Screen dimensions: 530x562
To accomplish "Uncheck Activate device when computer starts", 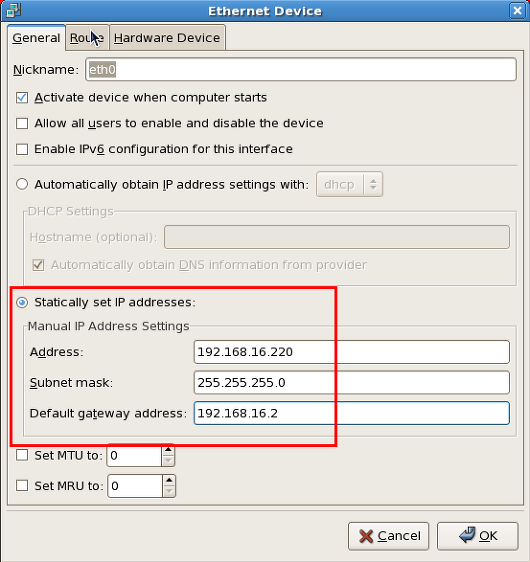I will [x=22, y=97].
